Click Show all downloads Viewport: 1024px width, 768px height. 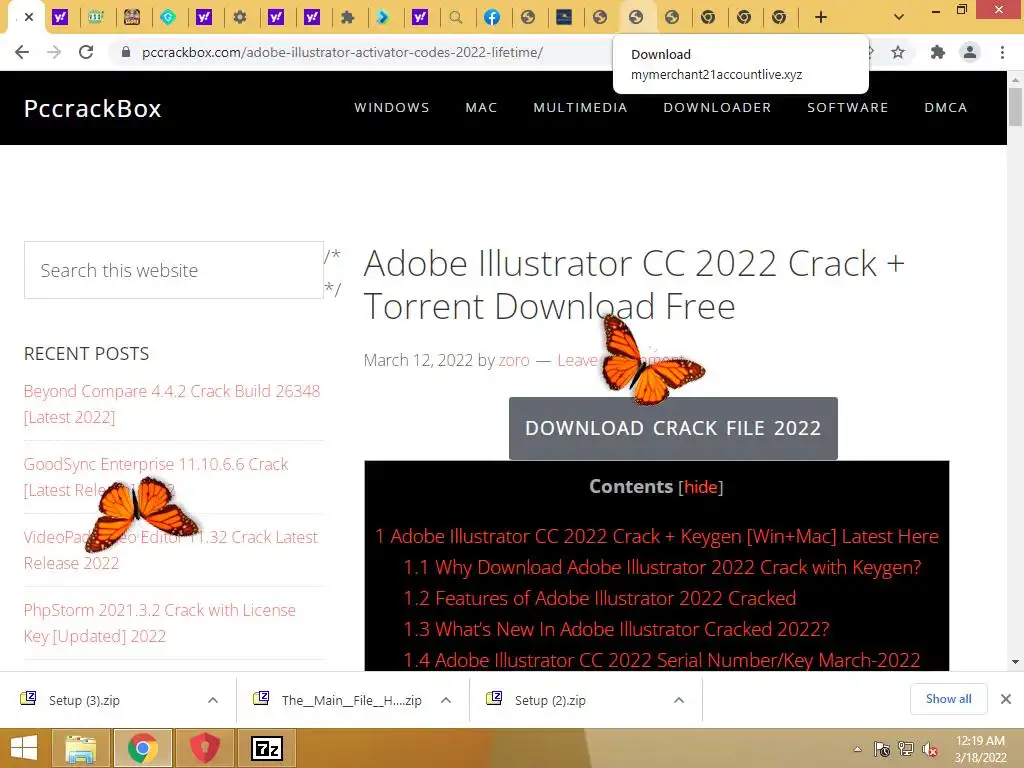pyautogui.click(x=948, y=699)
